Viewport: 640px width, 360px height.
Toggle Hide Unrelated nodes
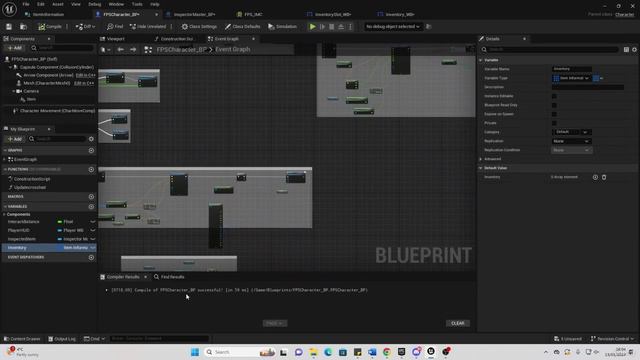[x=148, y=27]
